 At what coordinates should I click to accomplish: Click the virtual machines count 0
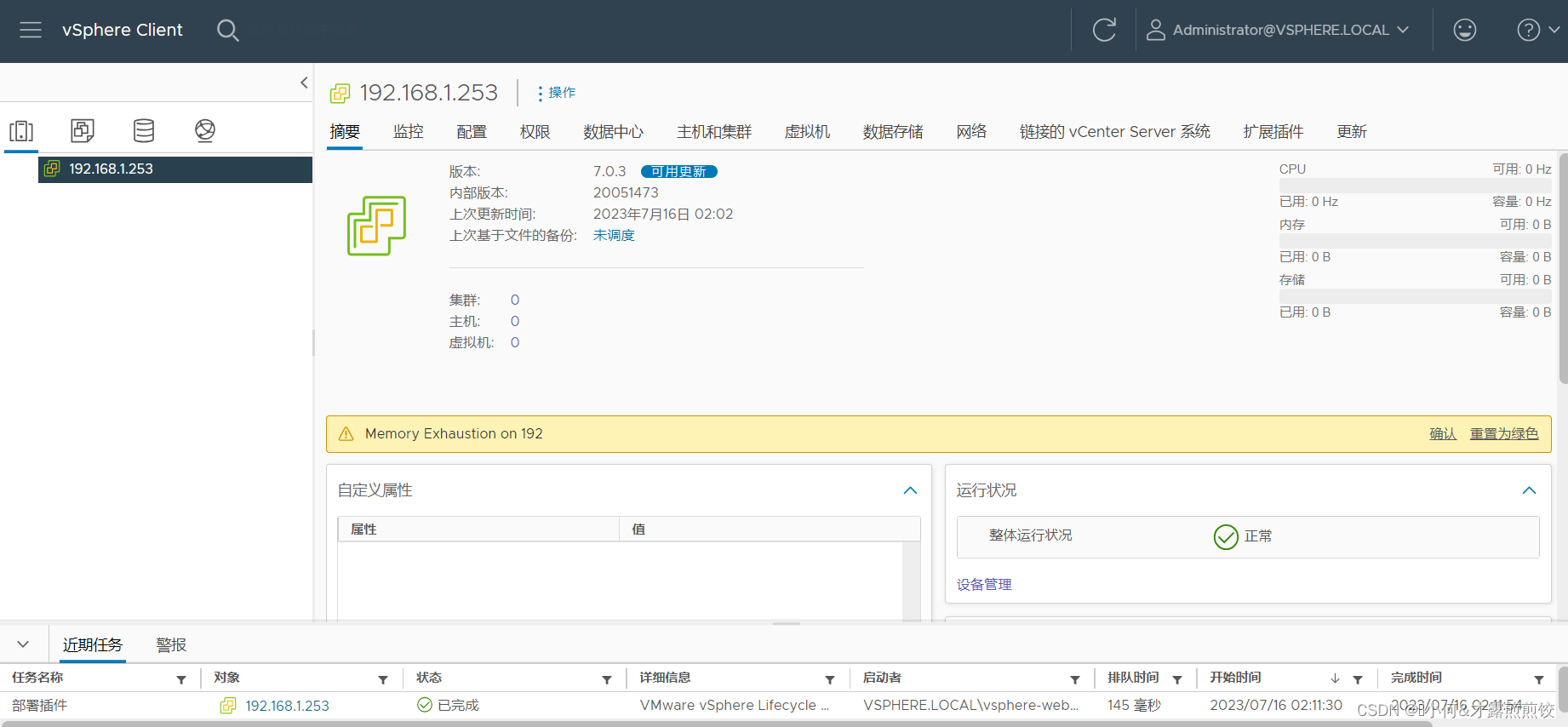click(515, 343)
